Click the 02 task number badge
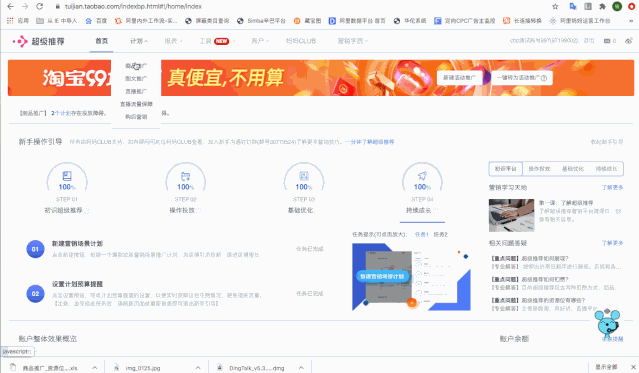The width and height of the screenshot is (639, 373). (x=35, y=294)
